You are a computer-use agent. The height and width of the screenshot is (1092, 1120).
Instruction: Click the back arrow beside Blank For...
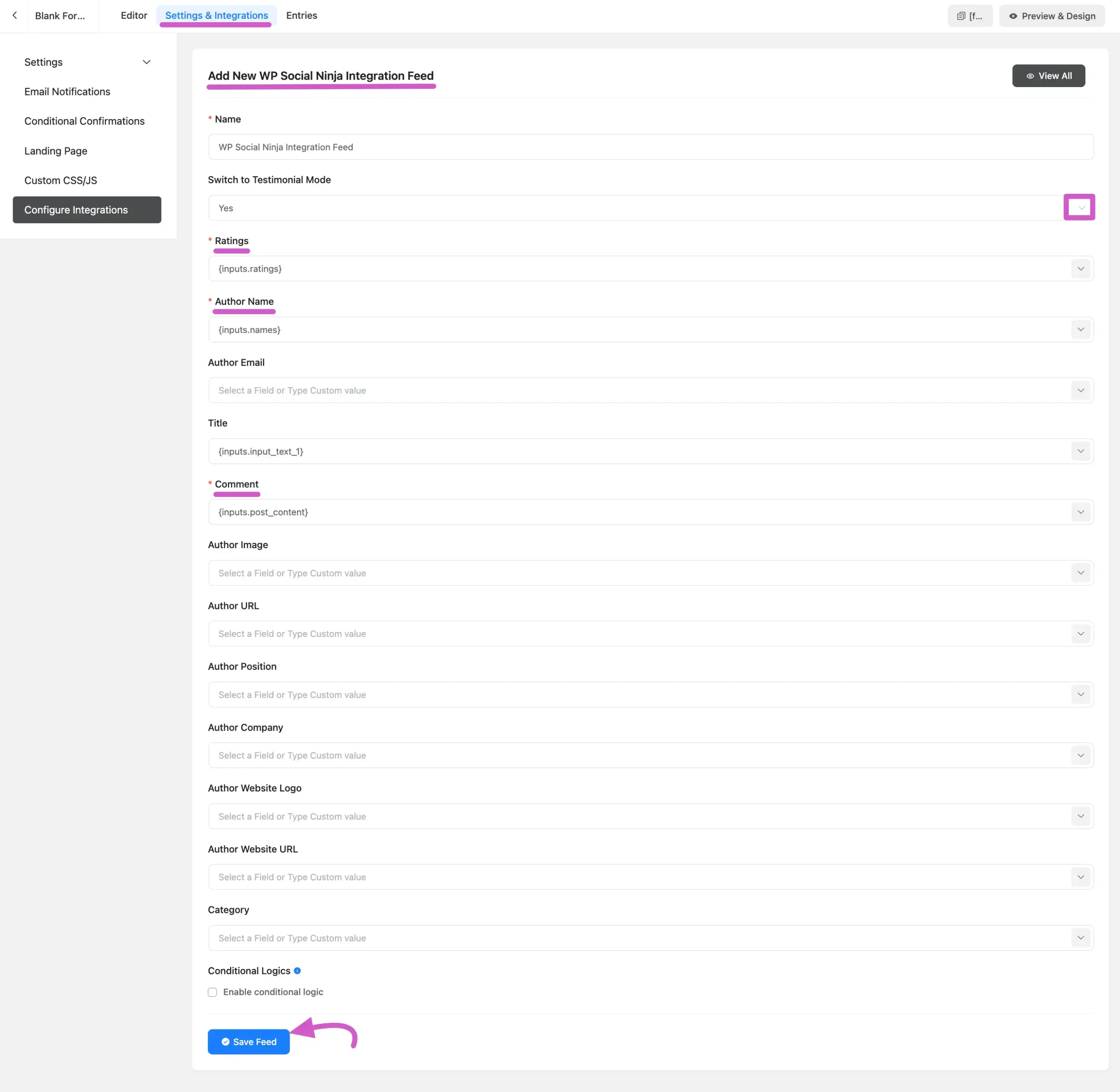click(14, 15)
